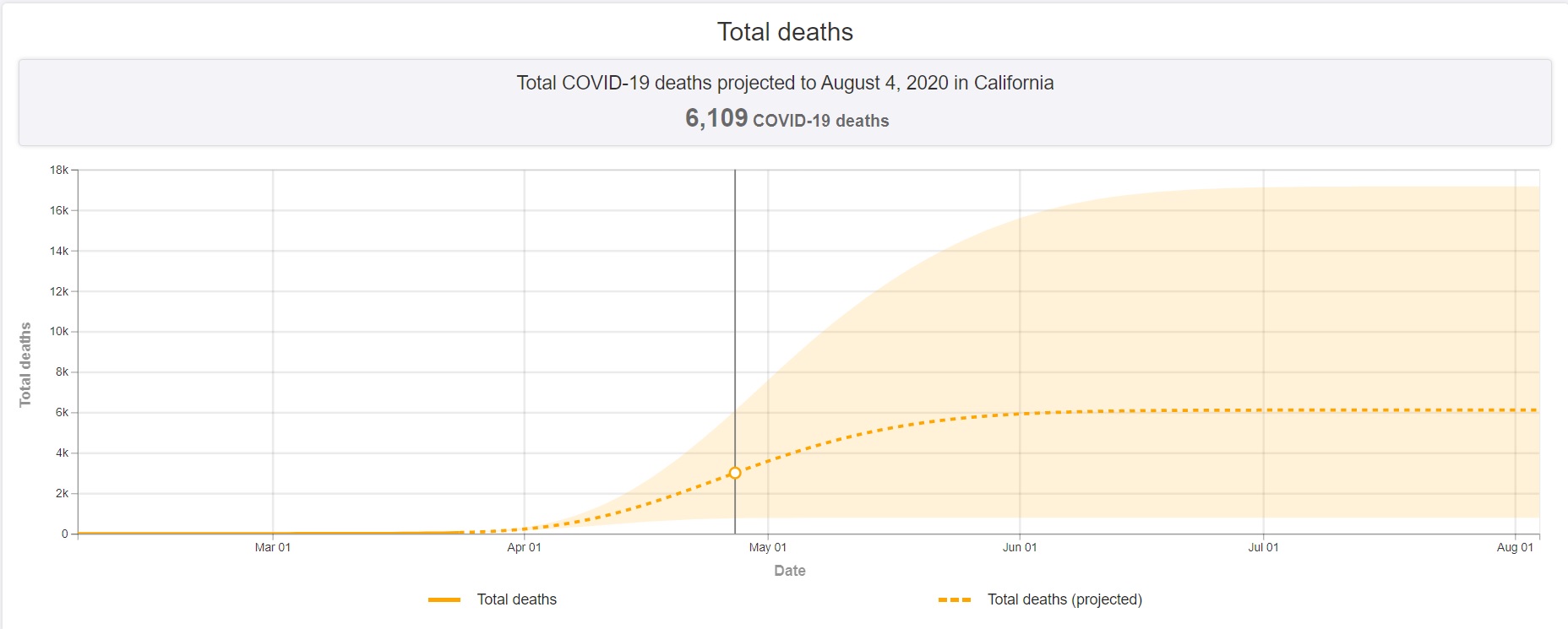Click the 6,109 COVID-19 deaths figure
This screenshot has width=1568, height=629.
click(787, 119)
